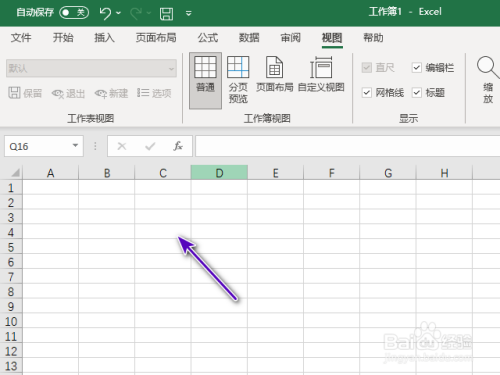Viewport: 500px width, 375px height.
Task: Switch to the 开始 (Home) tab
Action: pos(63,38)
